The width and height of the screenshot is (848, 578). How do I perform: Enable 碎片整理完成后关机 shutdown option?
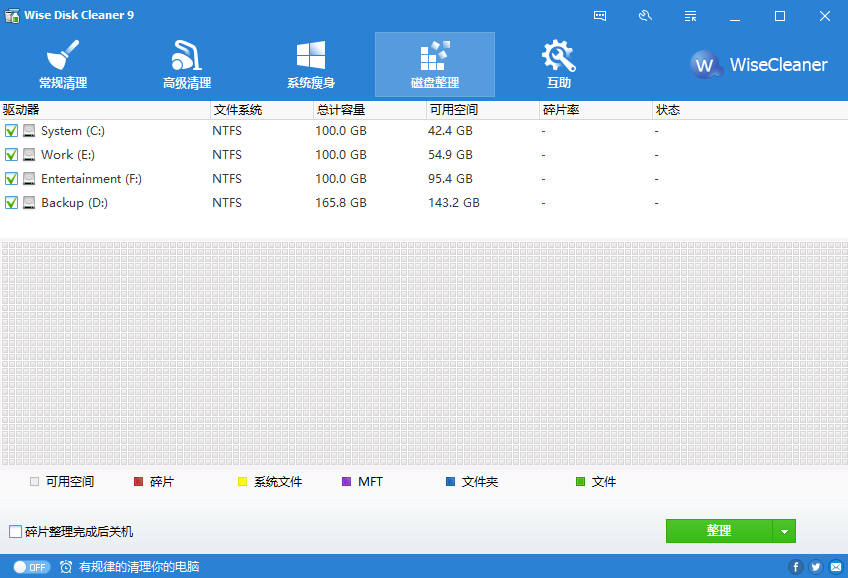point(17,531)
